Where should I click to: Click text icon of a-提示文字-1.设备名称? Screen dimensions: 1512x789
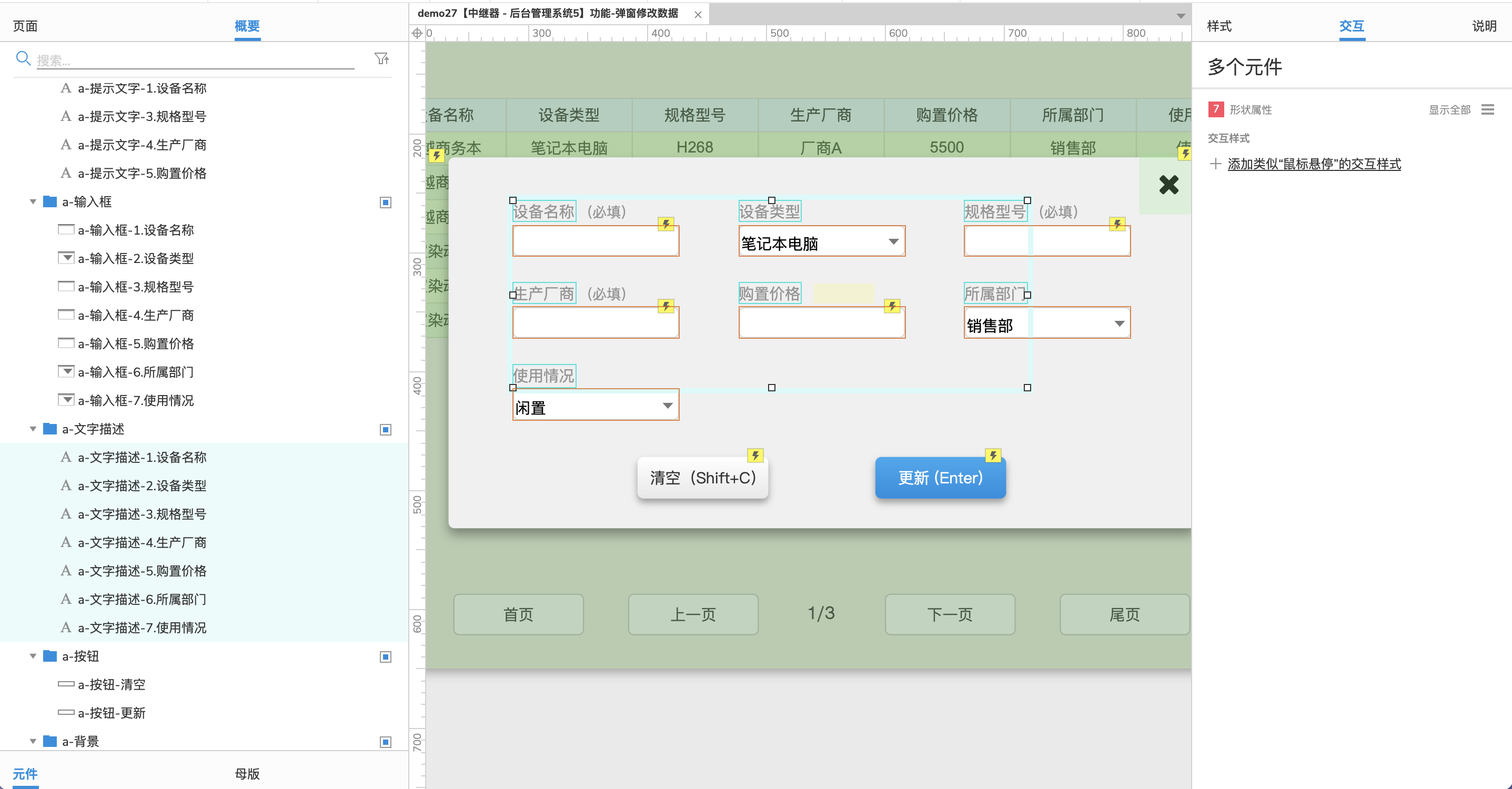point(66,88)
